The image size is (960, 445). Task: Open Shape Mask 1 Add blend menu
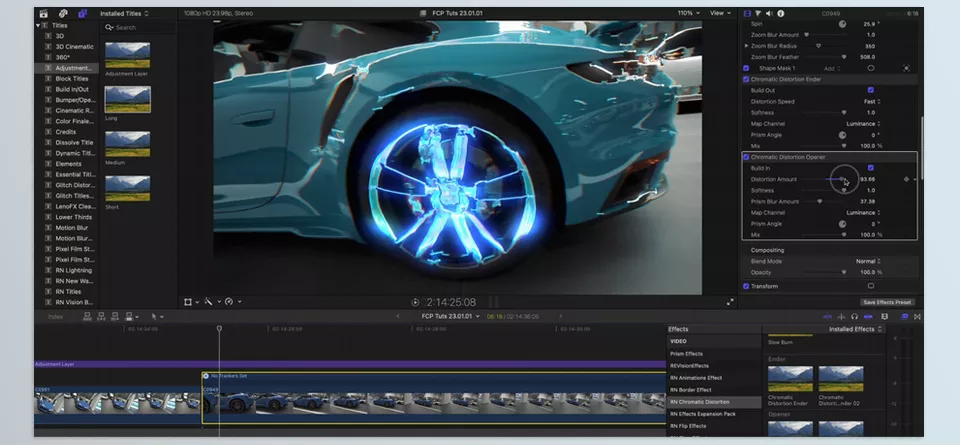832,68
